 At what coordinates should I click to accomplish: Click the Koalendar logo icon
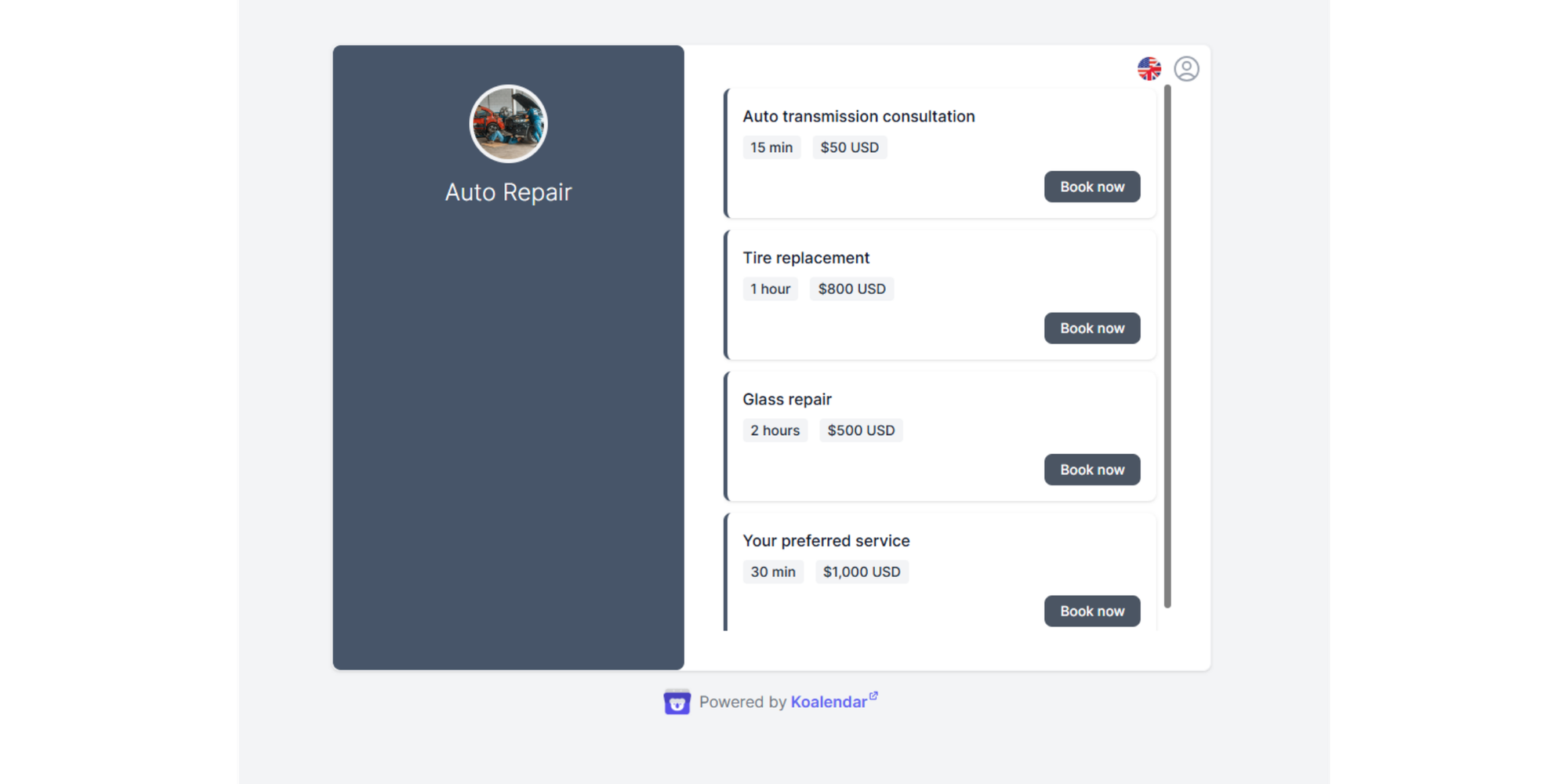676,701
